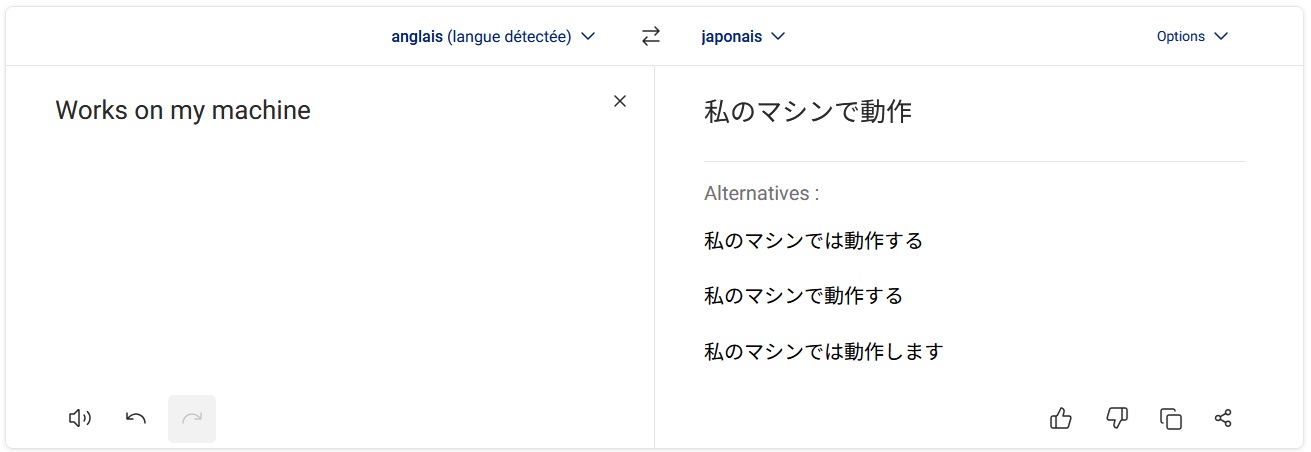Undo the last edit in source text
The image size is (1311, 452).
coord(136,418)
